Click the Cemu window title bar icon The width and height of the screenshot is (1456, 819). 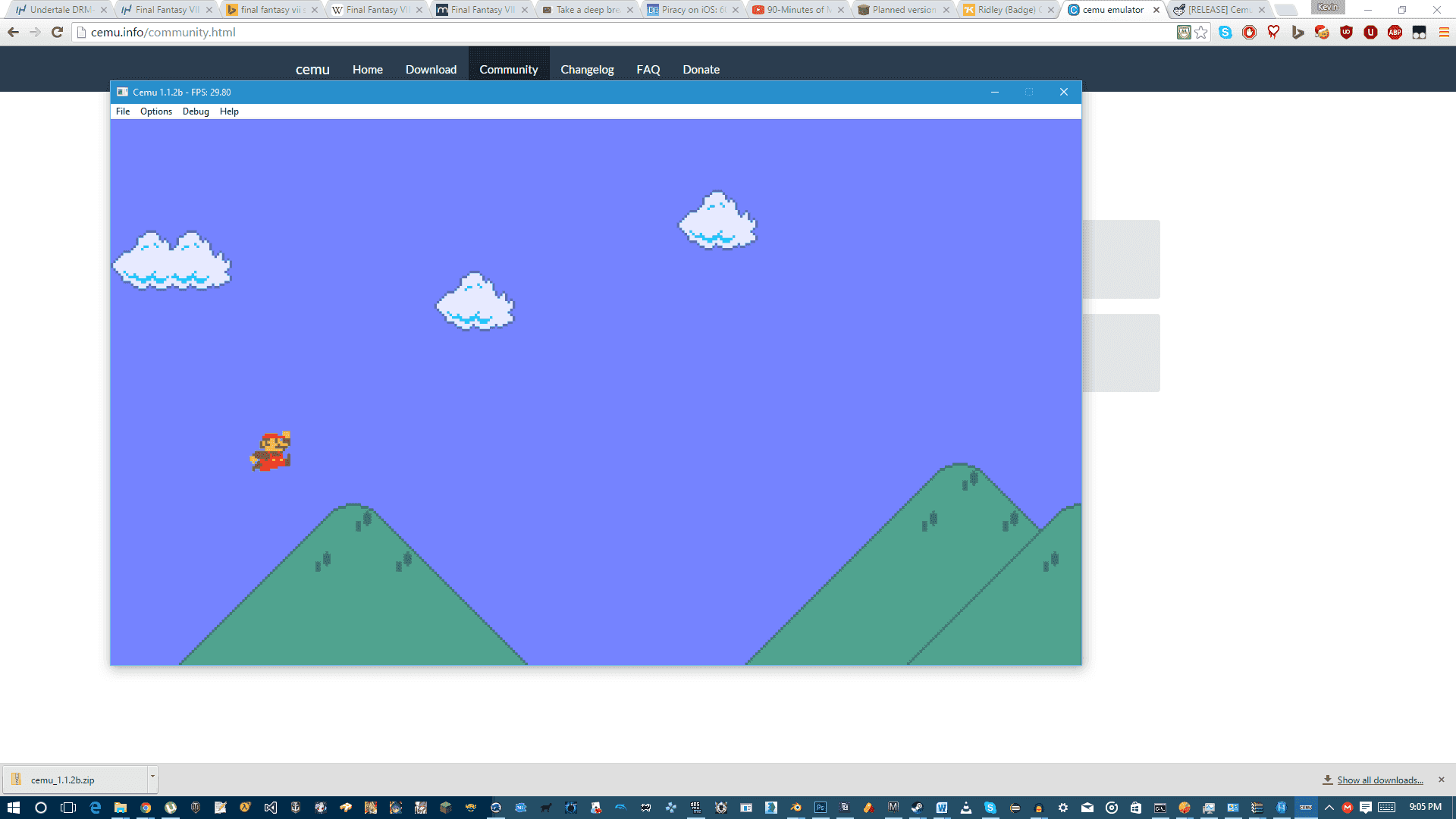122,92
